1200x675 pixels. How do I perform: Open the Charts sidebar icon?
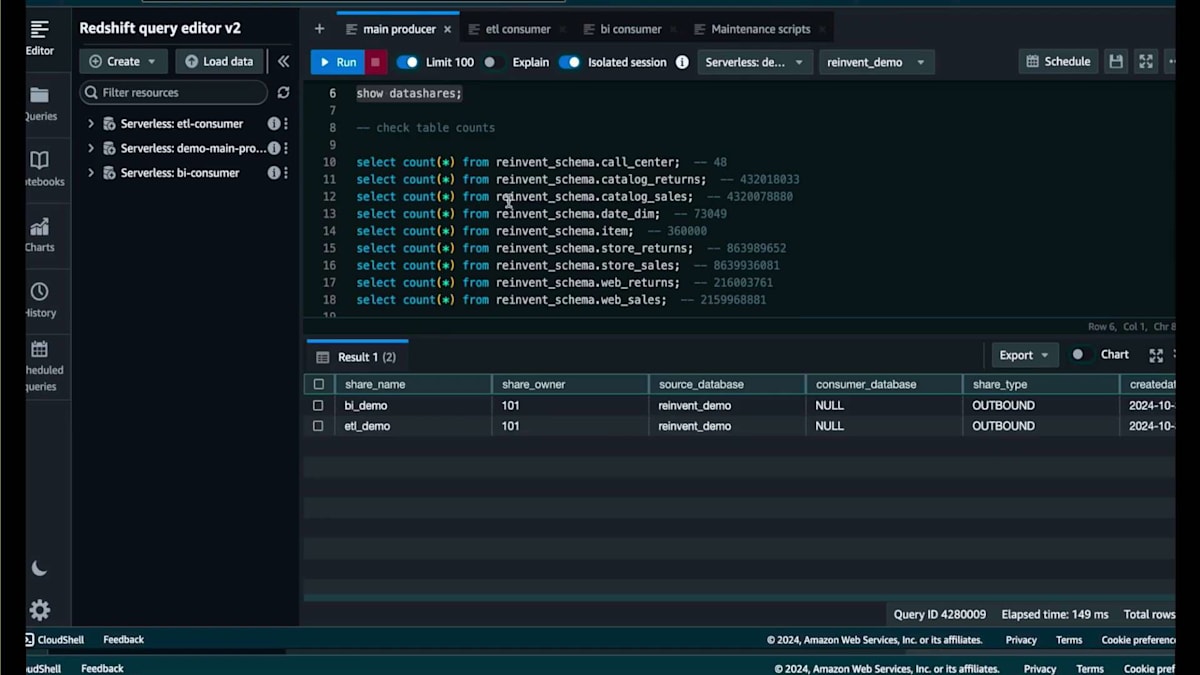39,226
